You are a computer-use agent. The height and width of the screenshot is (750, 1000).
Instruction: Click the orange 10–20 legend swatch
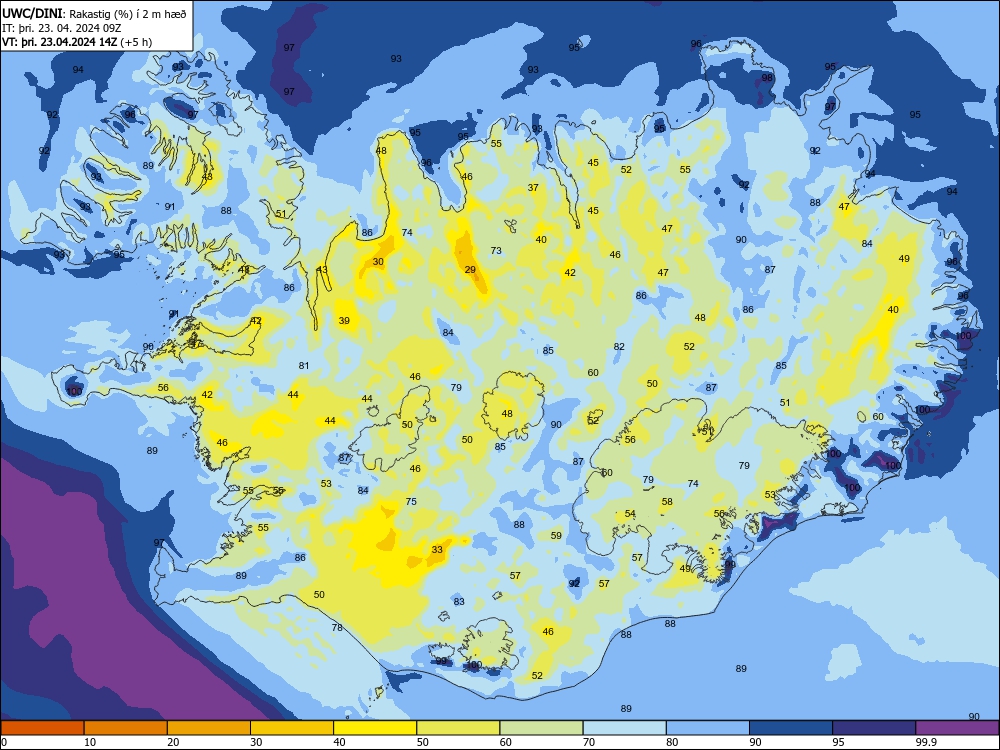[x=126, y=728]
